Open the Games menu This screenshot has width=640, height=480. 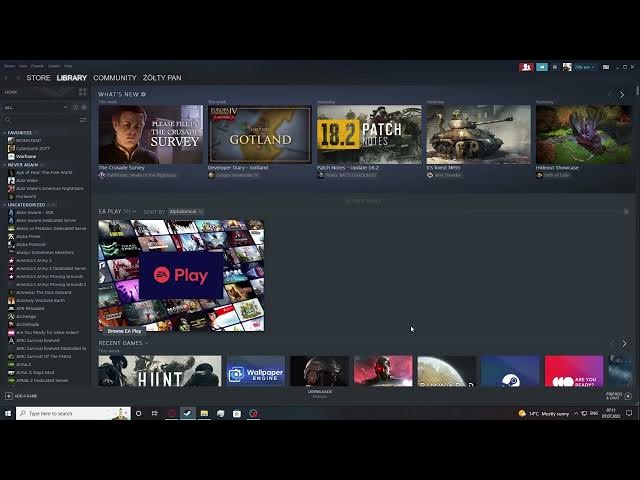pyautogui.click(x=54, y=66)
